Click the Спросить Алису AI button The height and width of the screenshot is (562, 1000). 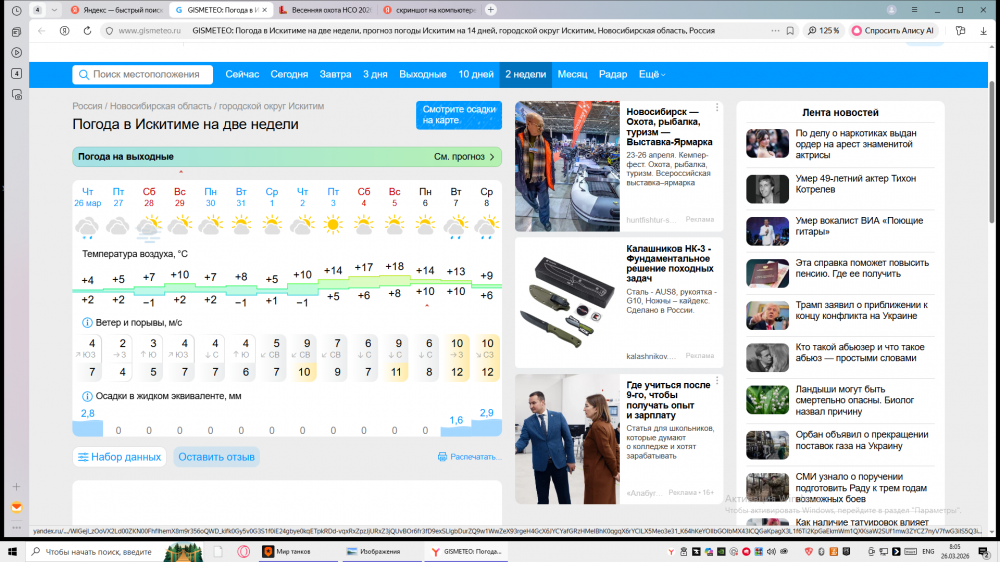click(x=893, y=31)
